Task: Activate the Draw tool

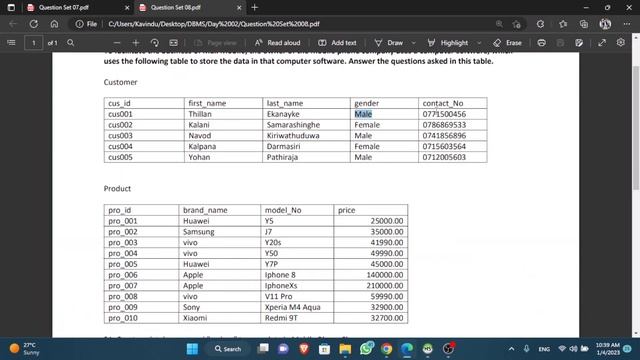Action: pos(389,43)
